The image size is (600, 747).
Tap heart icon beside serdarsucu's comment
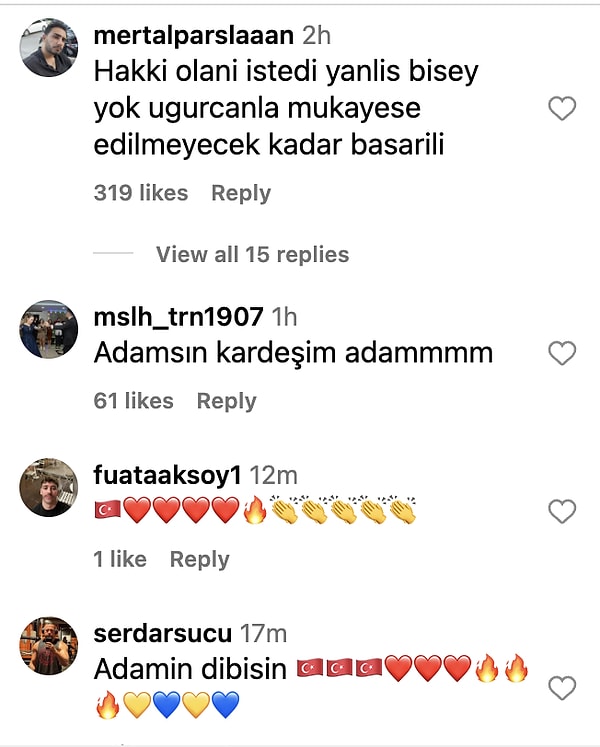pos(562,688)
